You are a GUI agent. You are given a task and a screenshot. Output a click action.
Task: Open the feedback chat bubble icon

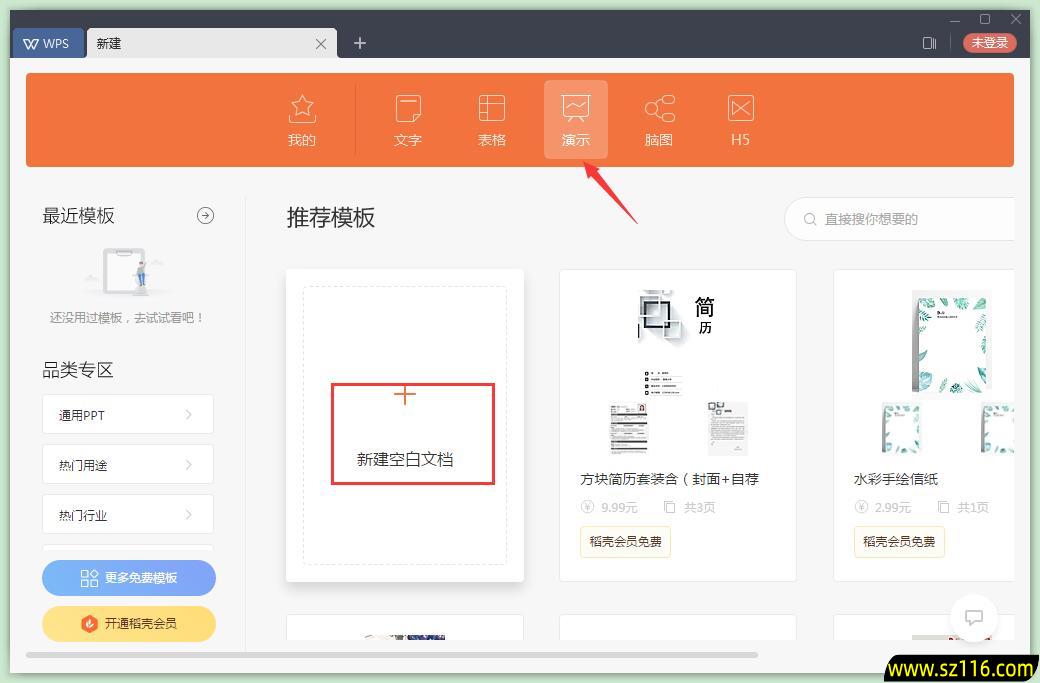pos(973,617)
